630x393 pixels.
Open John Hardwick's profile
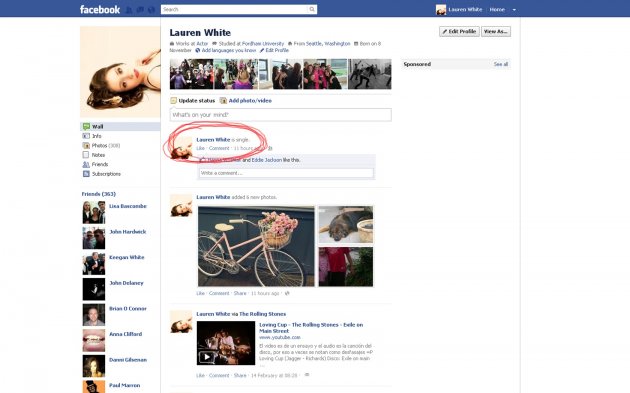pos(128,232)
